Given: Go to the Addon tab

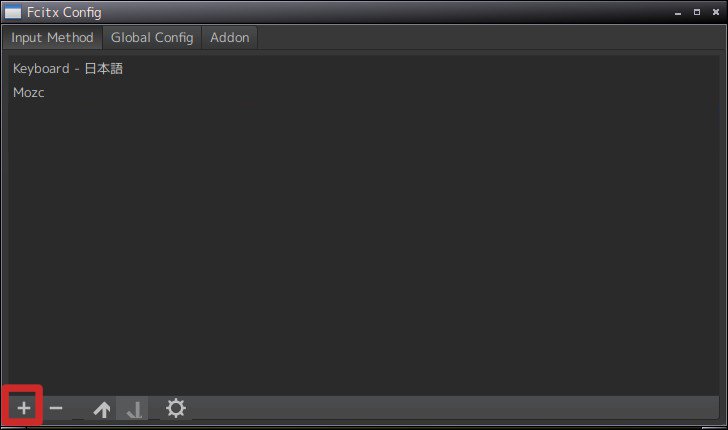Looking at the screenshot, I should [229, 38].
